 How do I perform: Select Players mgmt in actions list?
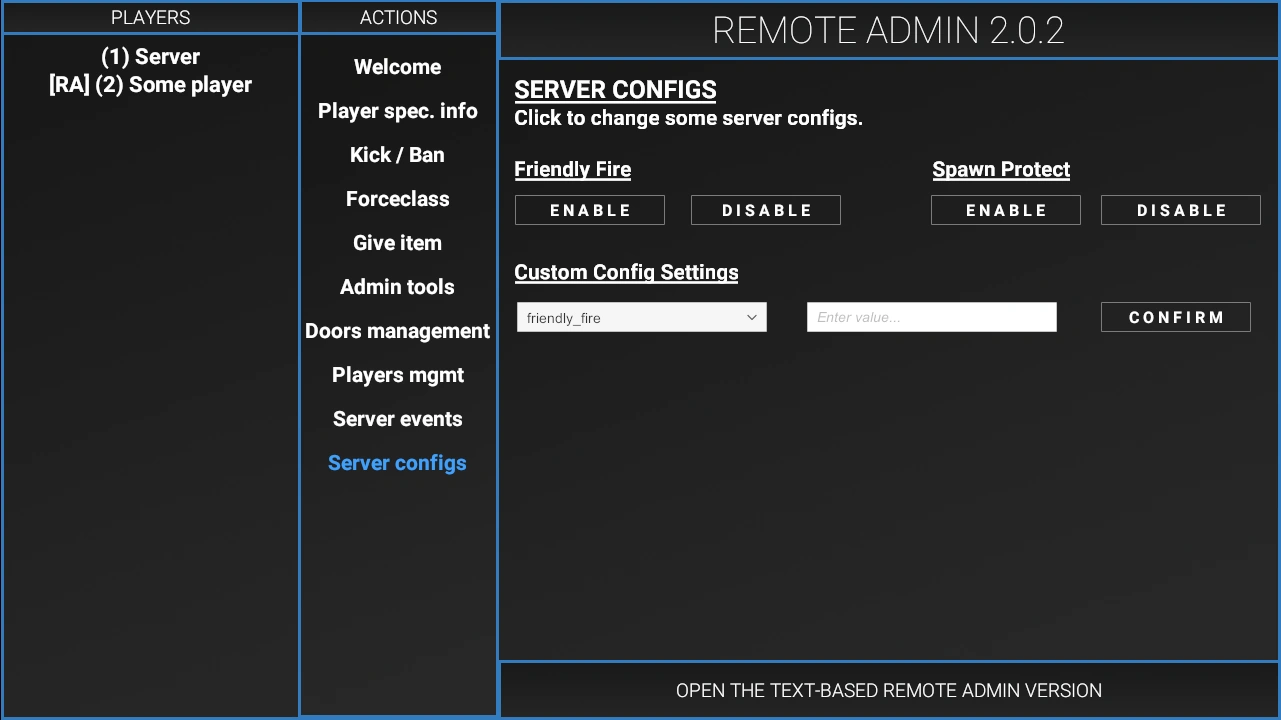[397, 375]
